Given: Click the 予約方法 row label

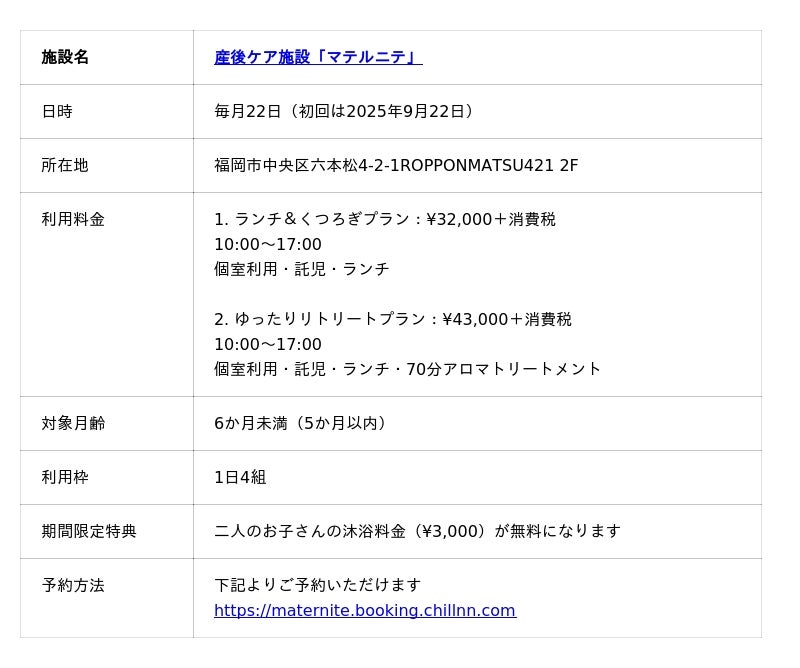Looking at the screenshot, I should (73, 586).
